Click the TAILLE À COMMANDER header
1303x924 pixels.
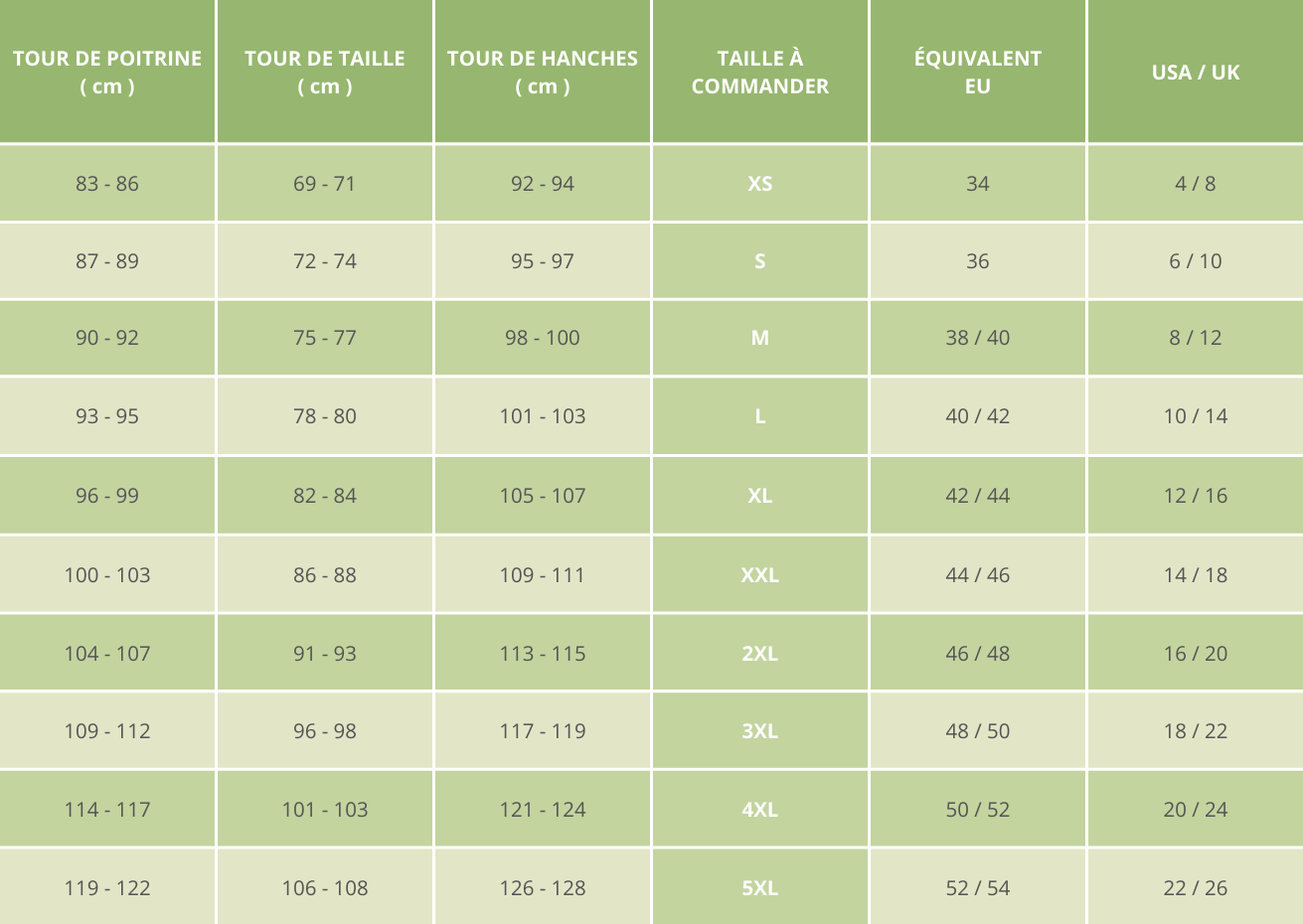pos(760,73)
